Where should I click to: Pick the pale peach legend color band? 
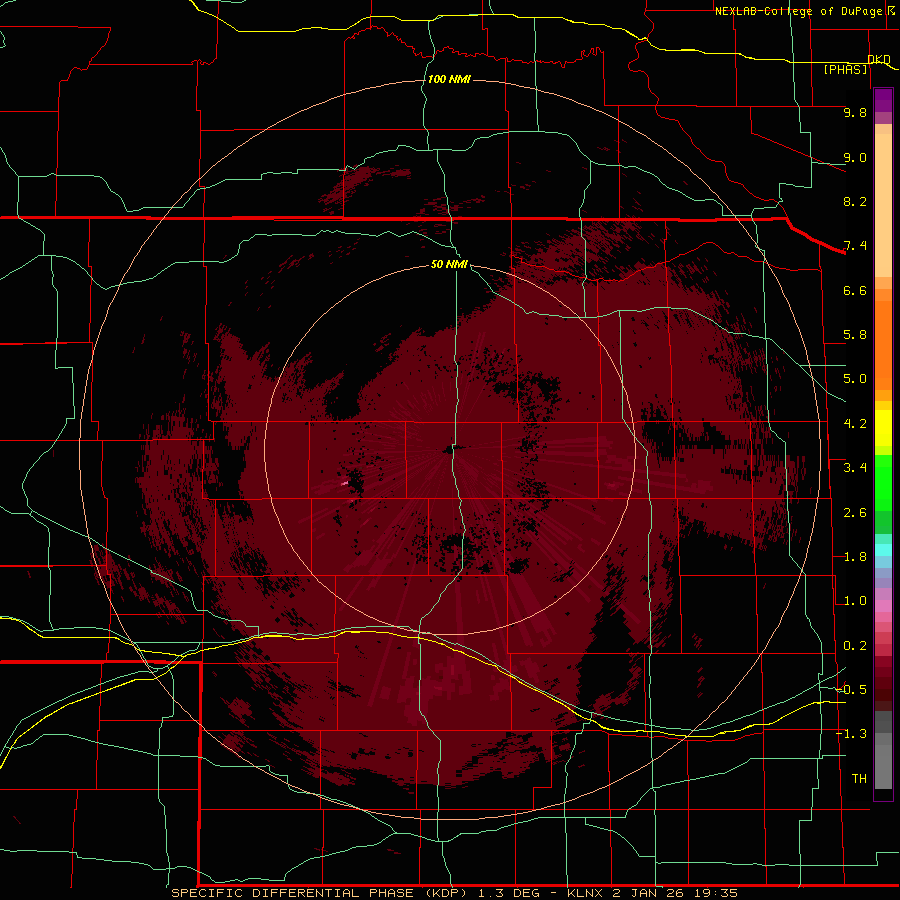[x=883, y=205]
